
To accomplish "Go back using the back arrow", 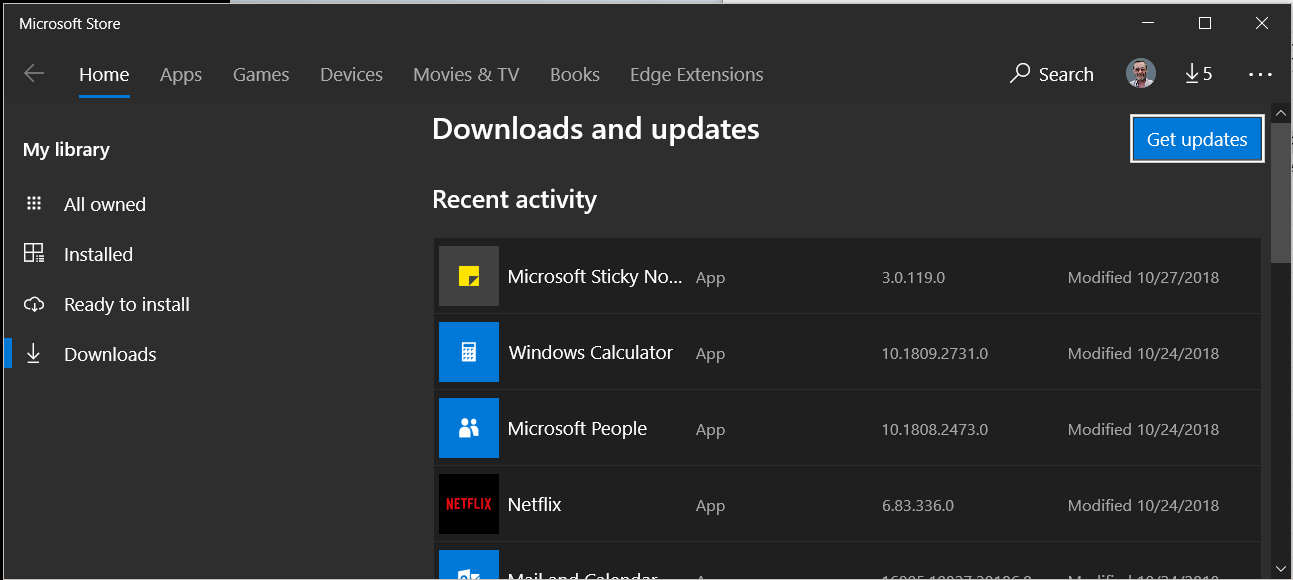I will click(34, 74).
